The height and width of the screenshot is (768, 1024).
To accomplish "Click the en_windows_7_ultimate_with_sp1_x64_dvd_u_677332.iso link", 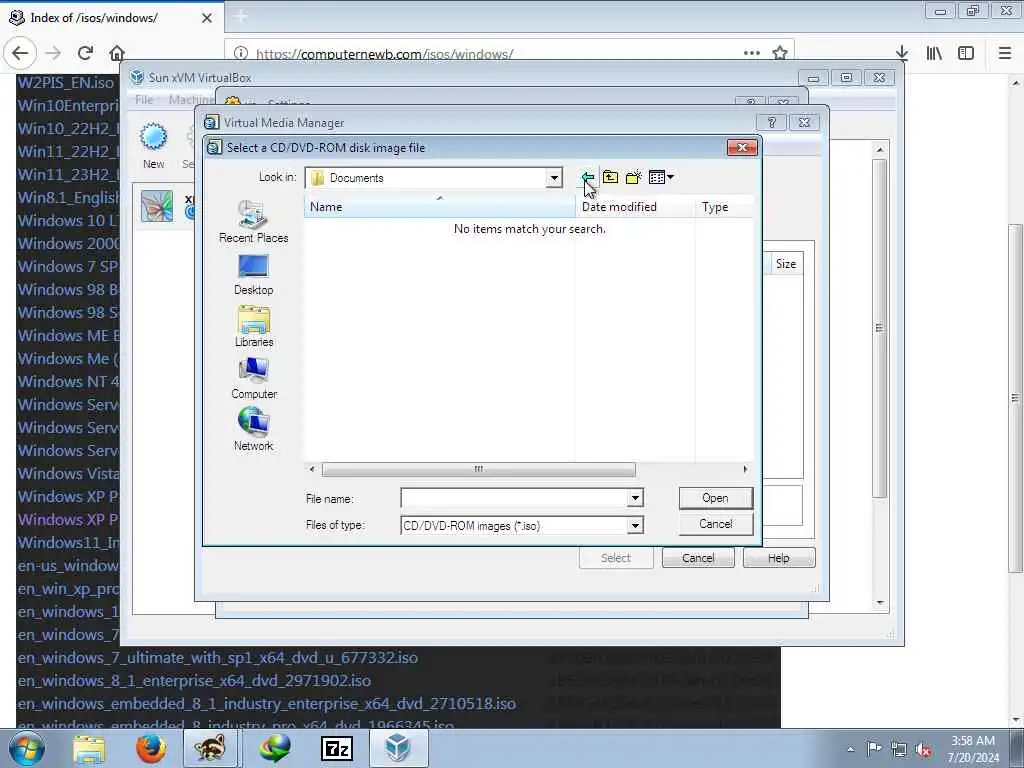I will (217, 658).
